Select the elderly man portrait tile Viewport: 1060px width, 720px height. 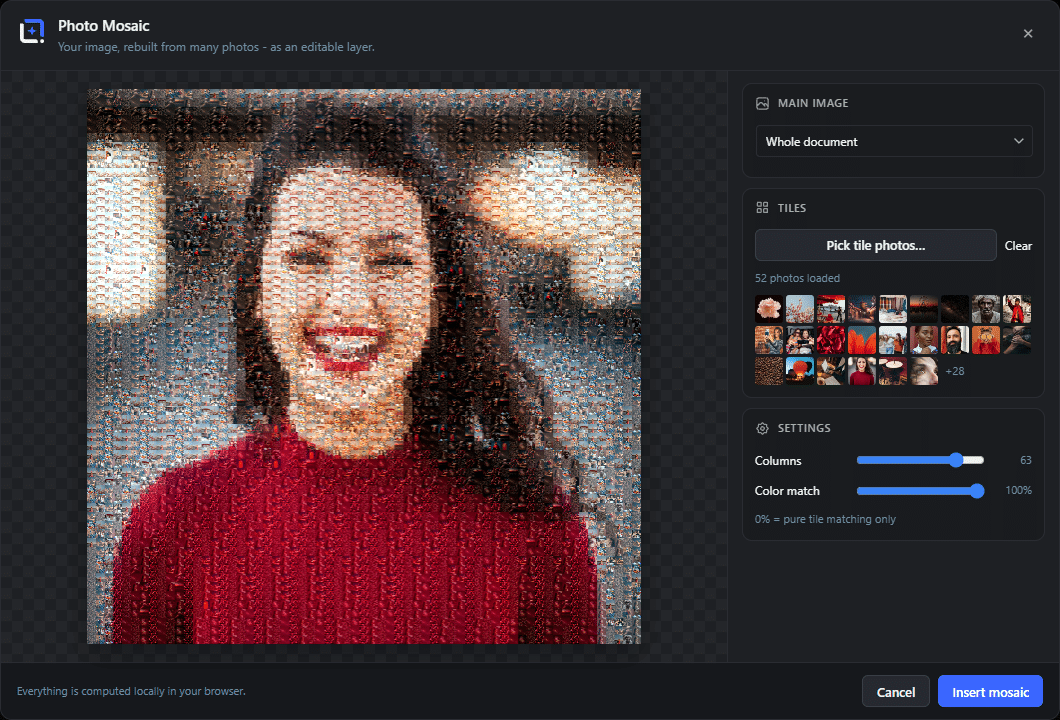986,309
